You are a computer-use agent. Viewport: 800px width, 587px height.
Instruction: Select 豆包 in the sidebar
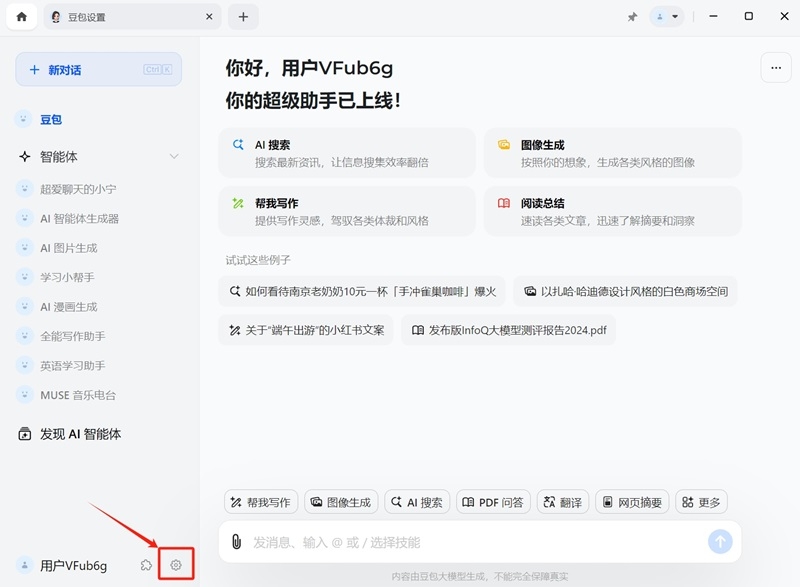coord(49,119)
